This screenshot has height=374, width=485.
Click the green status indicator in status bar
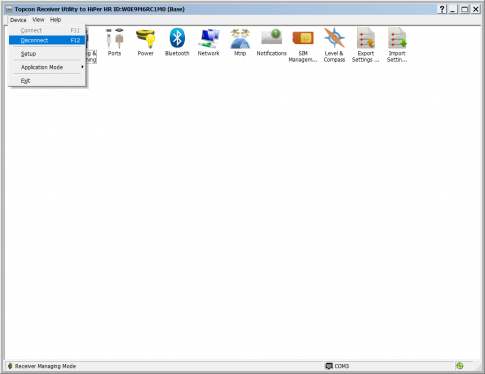pos(460,366)
